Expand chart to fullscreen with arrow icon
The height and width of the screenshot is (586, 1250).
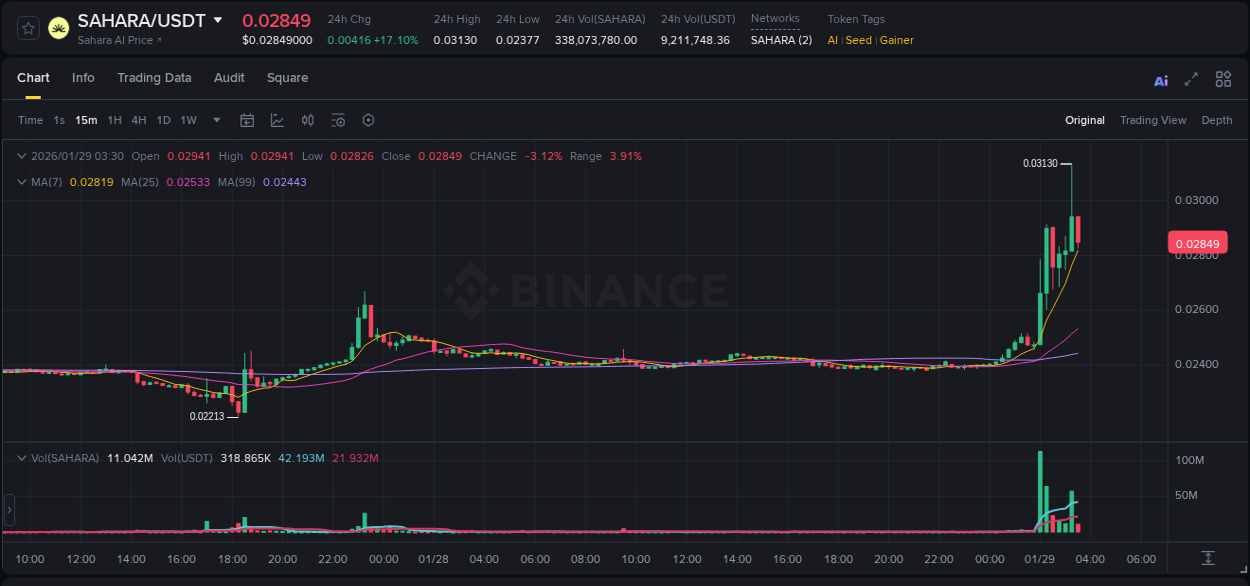point(1190,79)
